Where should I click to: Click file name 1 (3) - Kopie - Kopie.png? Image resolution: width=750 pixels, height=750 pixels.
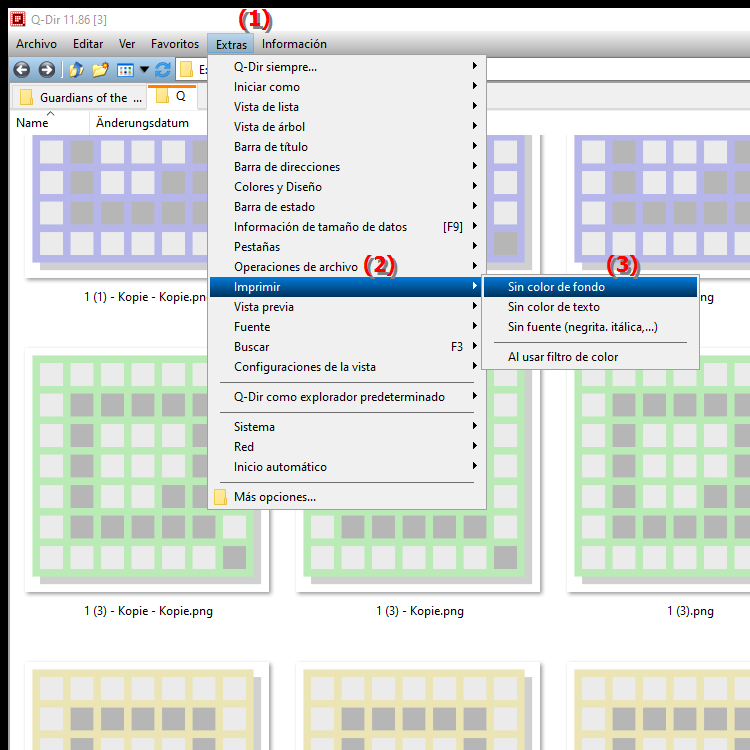148,611
